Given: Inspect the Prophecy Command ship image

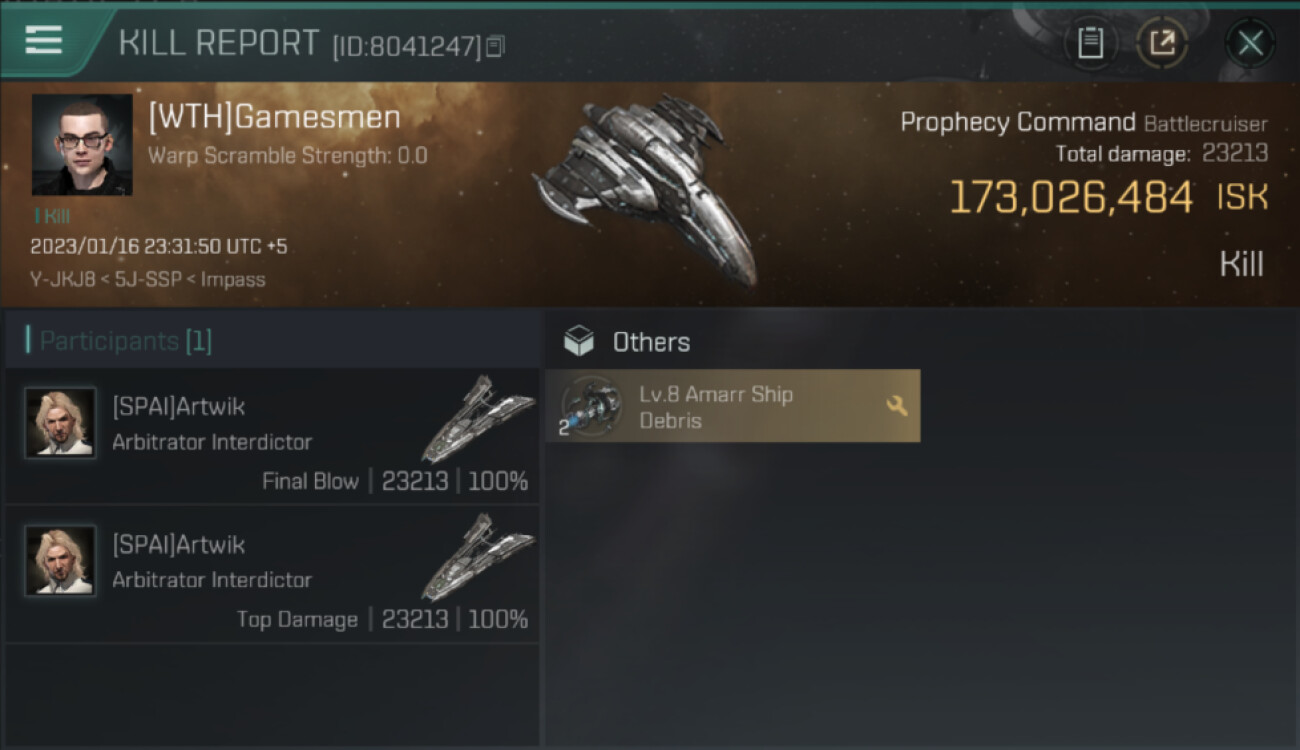Looking at the screenshot, I should click(645, 188).
